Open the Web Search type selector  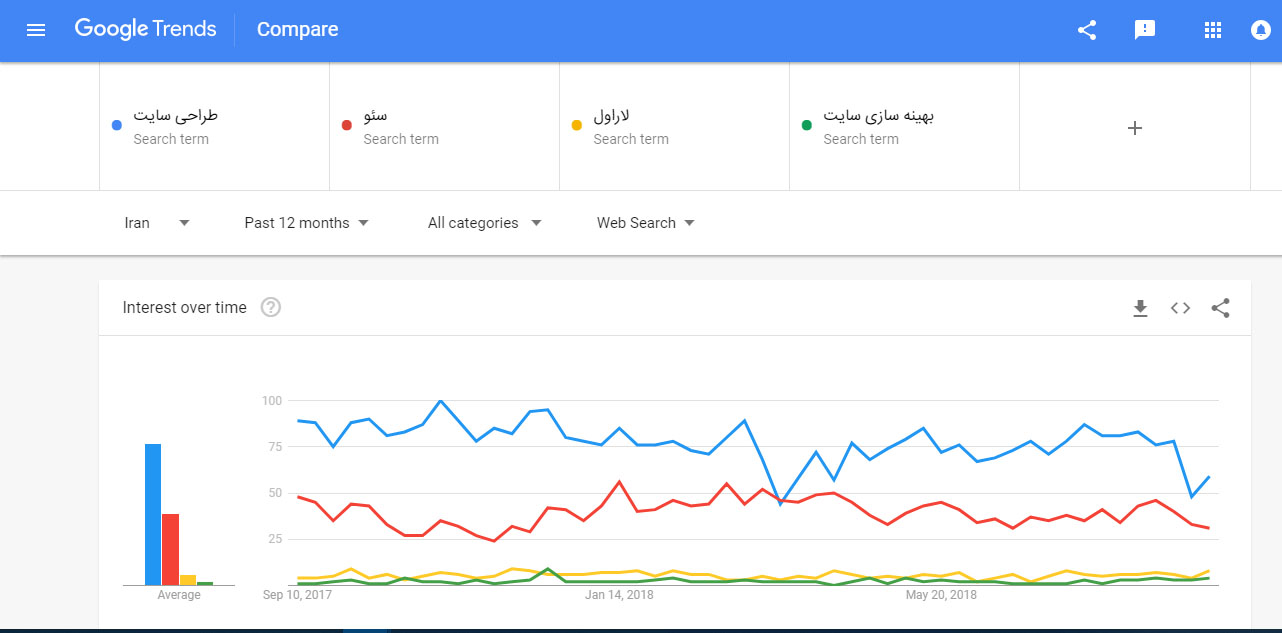coord(644,222)
